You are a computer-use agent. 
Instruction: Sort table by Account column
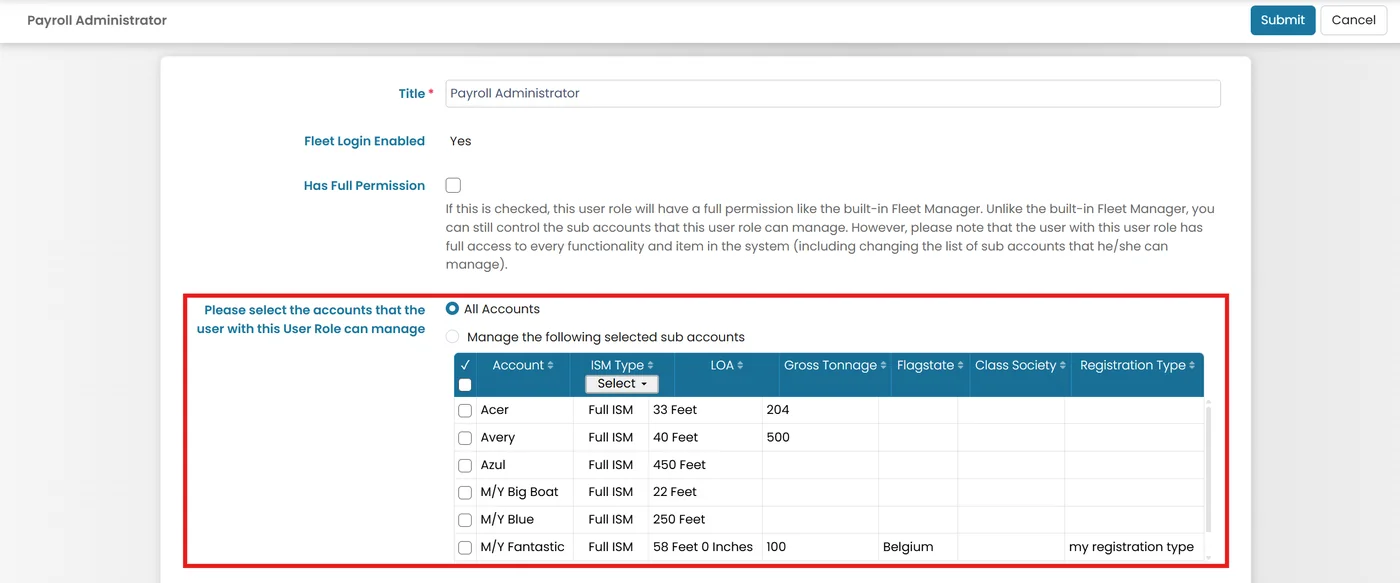click(523, 365)
